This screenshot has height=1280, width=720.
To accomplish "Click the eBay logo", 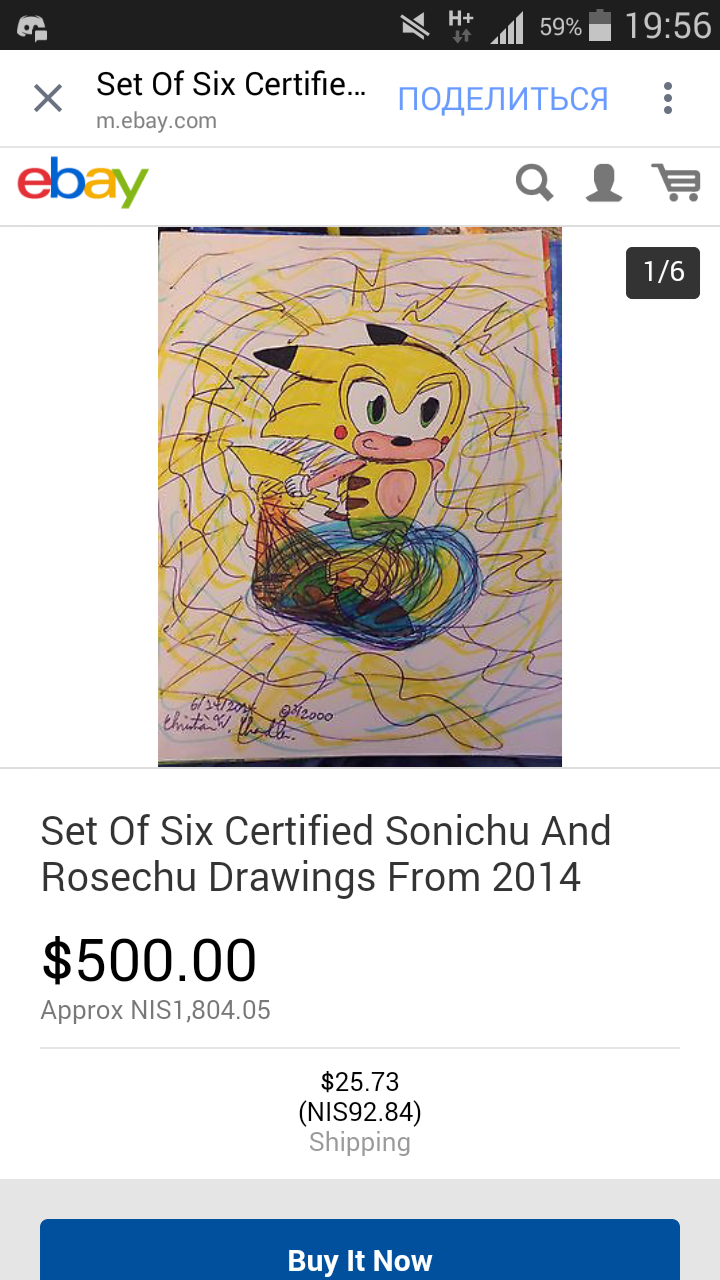I will pyautogui.click(x=83, y=184).
